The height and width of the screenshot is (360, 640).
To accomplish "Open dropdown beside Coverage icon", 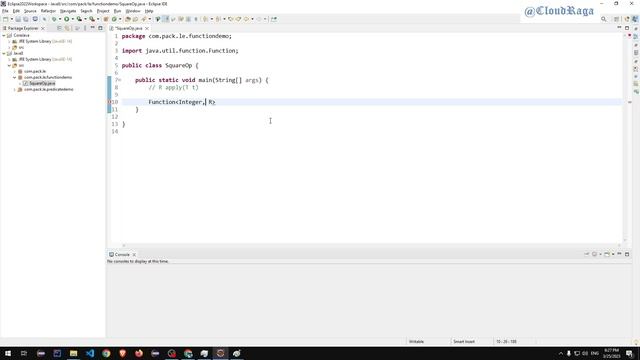I will coord(85,19).
